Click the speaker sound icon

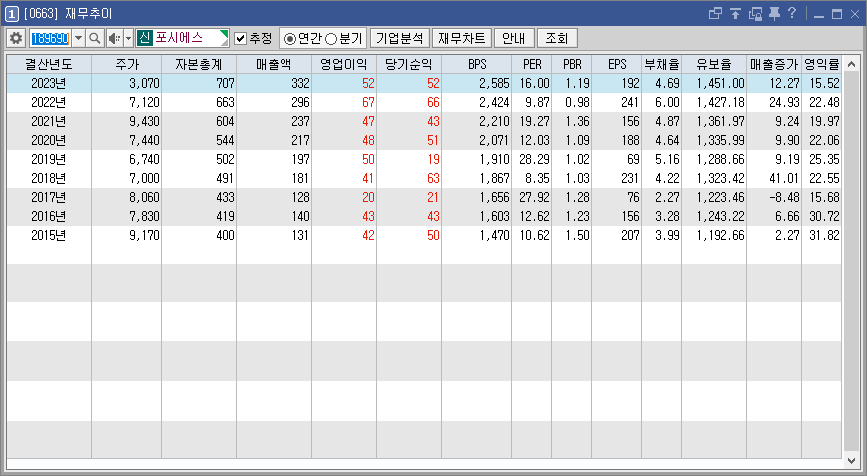click(114, 38)
